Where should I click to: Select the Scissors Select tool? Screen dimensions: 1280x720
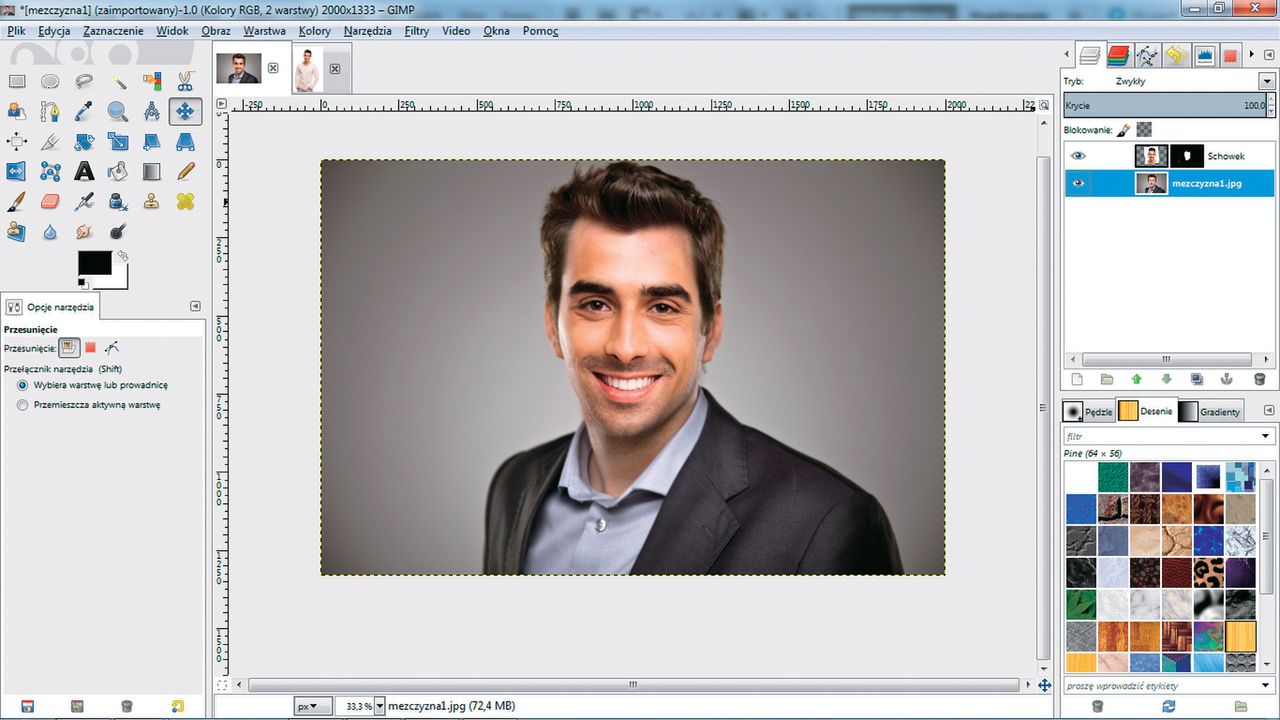pos(185,81)
